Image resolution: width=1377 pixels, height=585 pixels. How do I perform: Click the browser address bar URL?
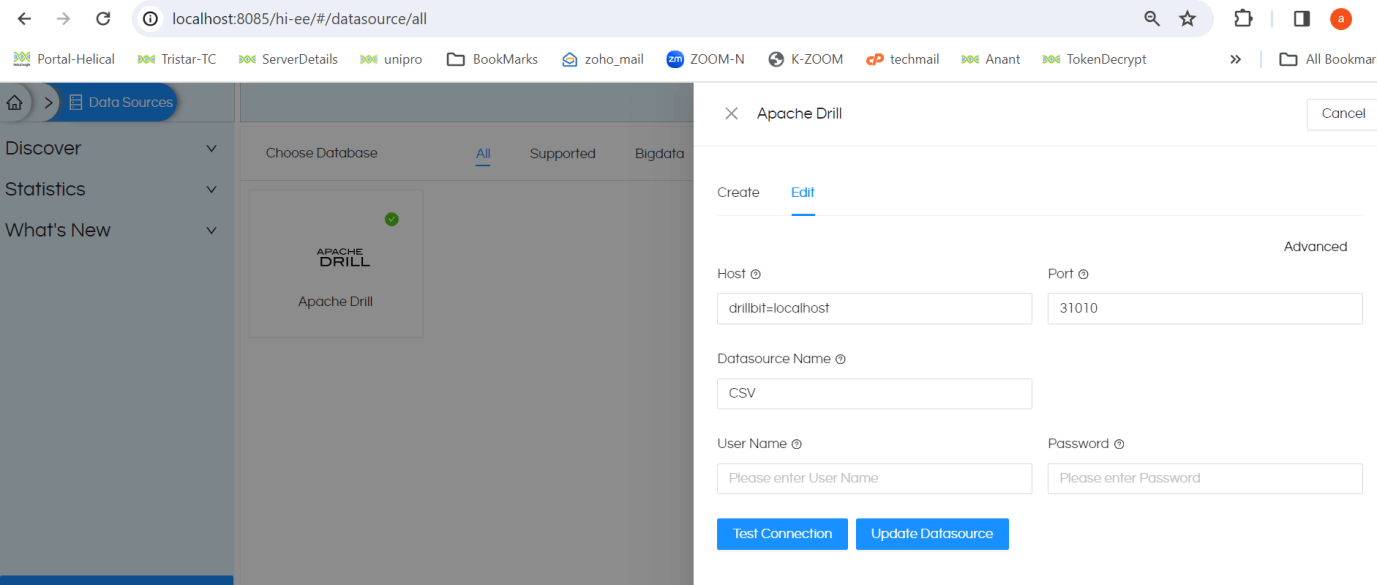pyautogui.click(x=300, y=19)
